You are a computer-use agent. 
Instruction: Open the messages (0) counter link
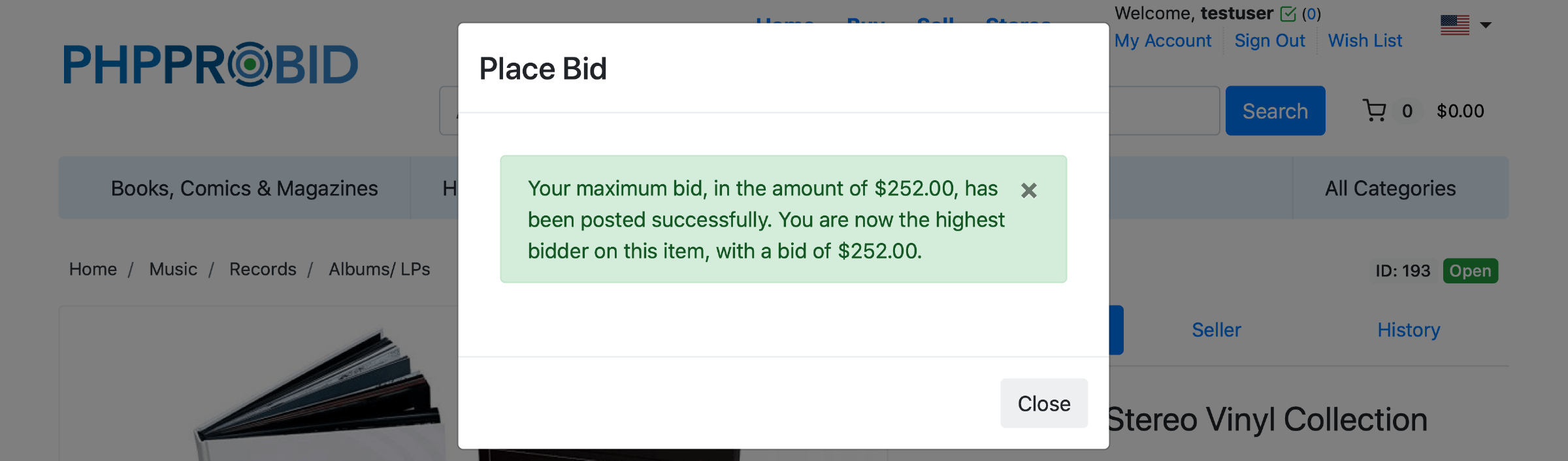1311,14
